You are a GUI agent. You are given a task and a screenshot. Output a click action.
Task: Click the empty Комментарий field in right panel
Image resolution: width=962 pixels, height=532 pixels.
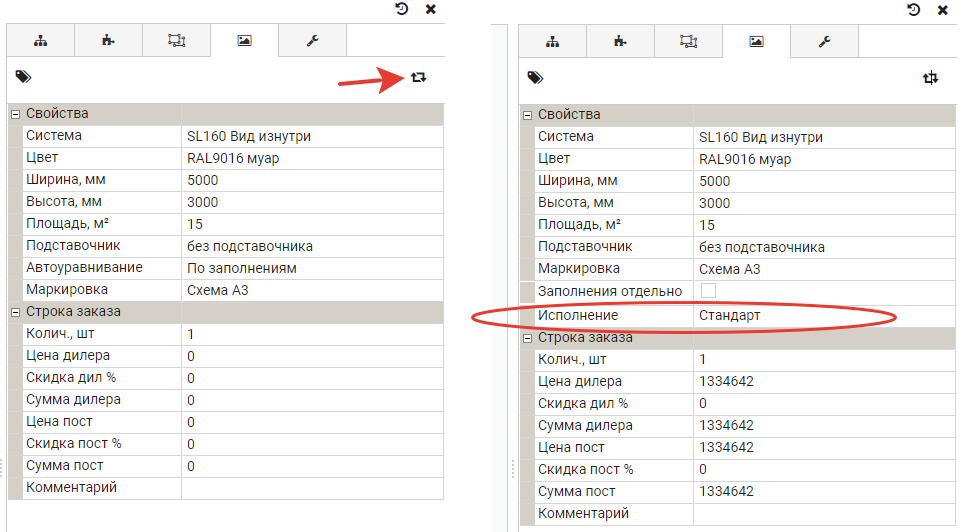click(x=825, y=513)
